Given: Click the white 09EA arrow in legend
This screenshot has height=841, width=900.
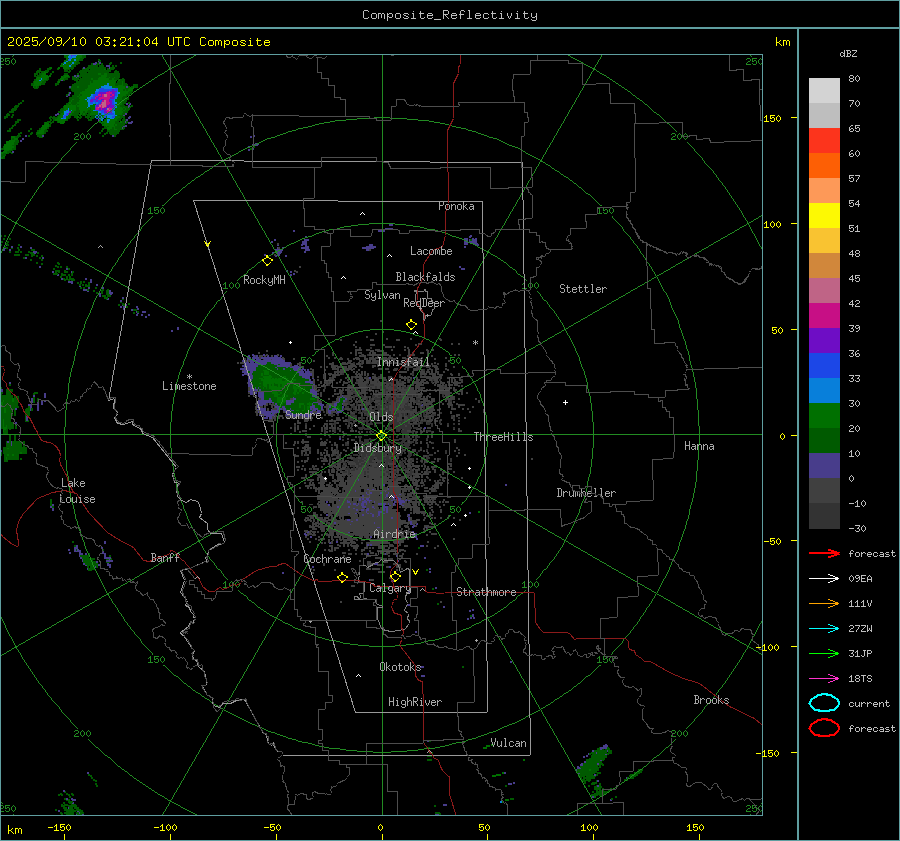Looking at the screenshot, I should 824,578.
